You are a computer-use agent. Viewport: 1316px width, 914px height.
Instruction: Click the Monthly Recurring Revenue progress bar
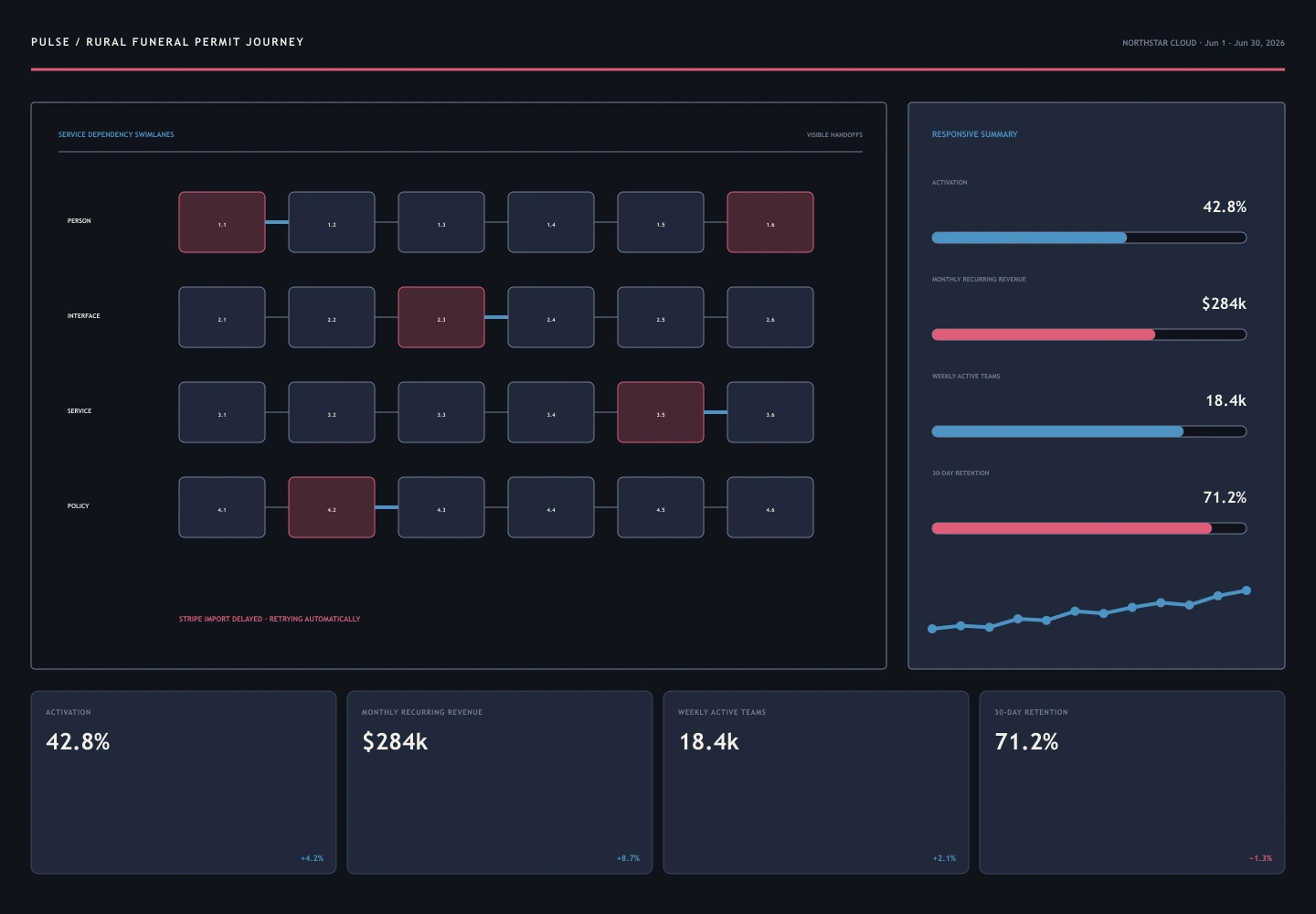pos(1089,335)
